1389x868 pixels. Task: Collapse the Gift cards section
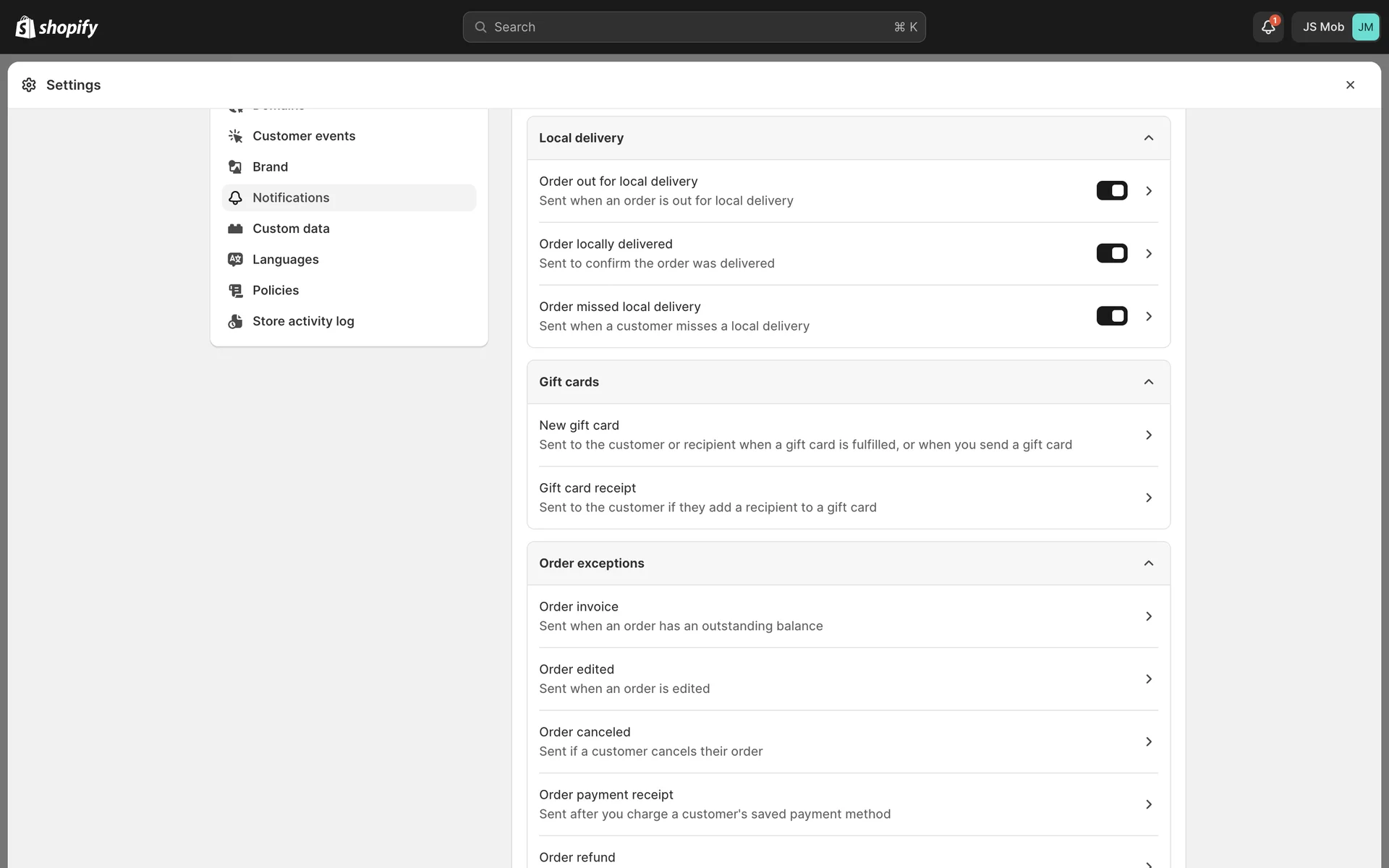click(x=1148, y=382)
